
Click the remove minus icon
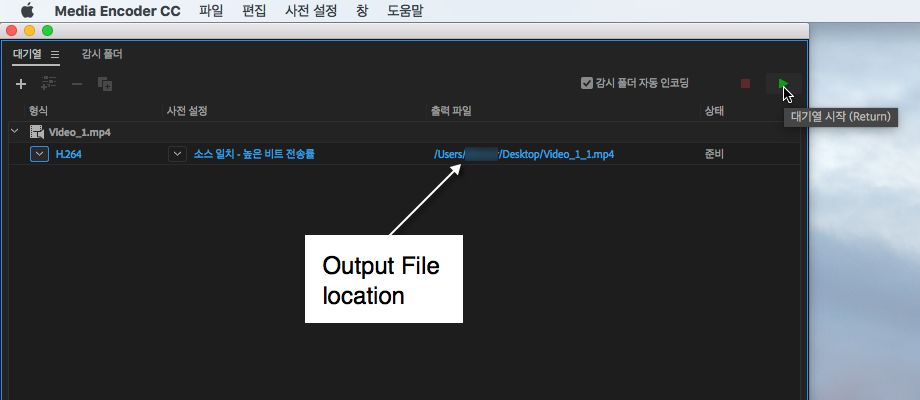[x=76, y=84]
